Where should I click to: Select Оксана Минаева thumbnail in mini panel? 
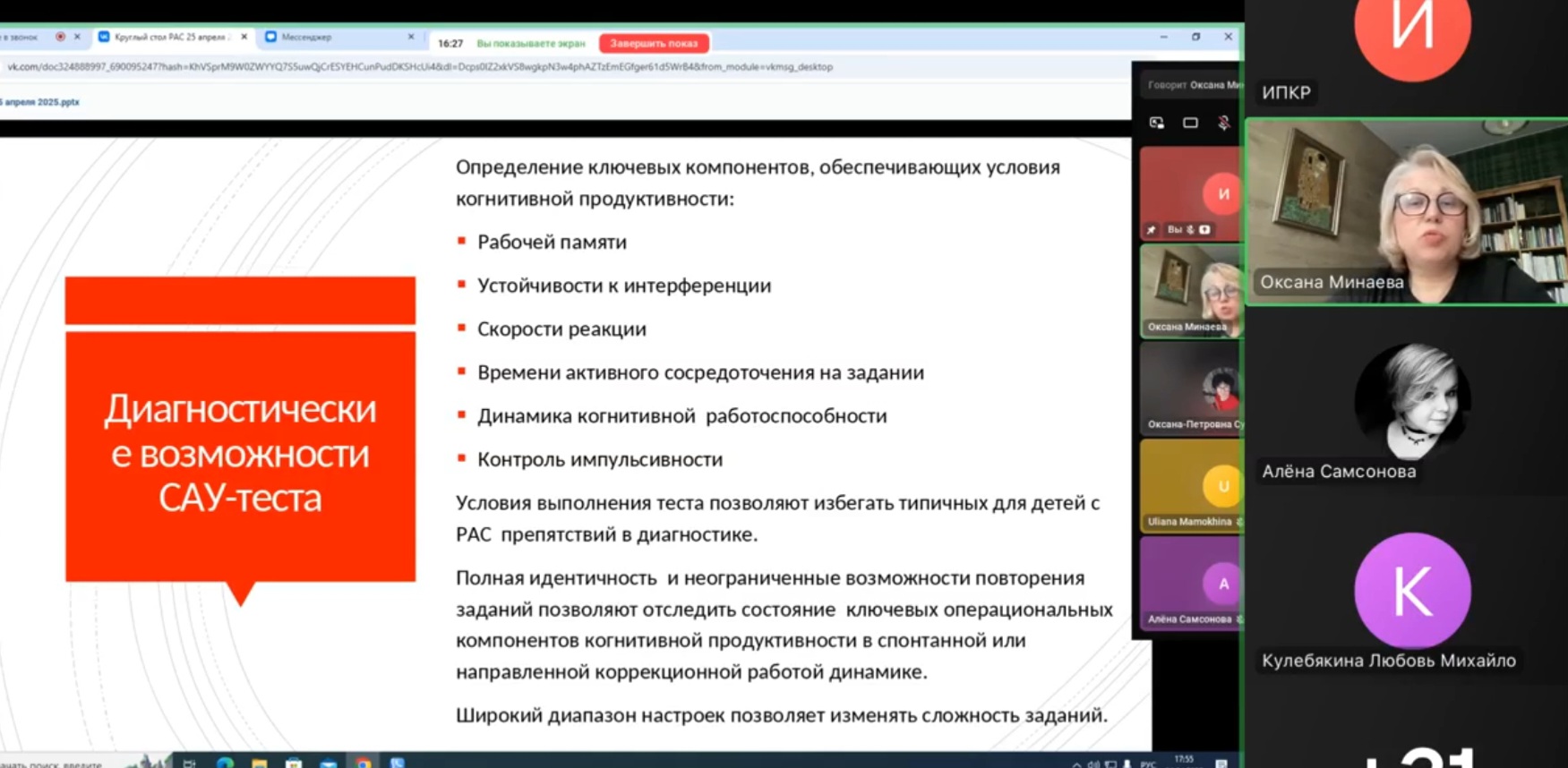pyautogui.click(x=1190, y=291)
